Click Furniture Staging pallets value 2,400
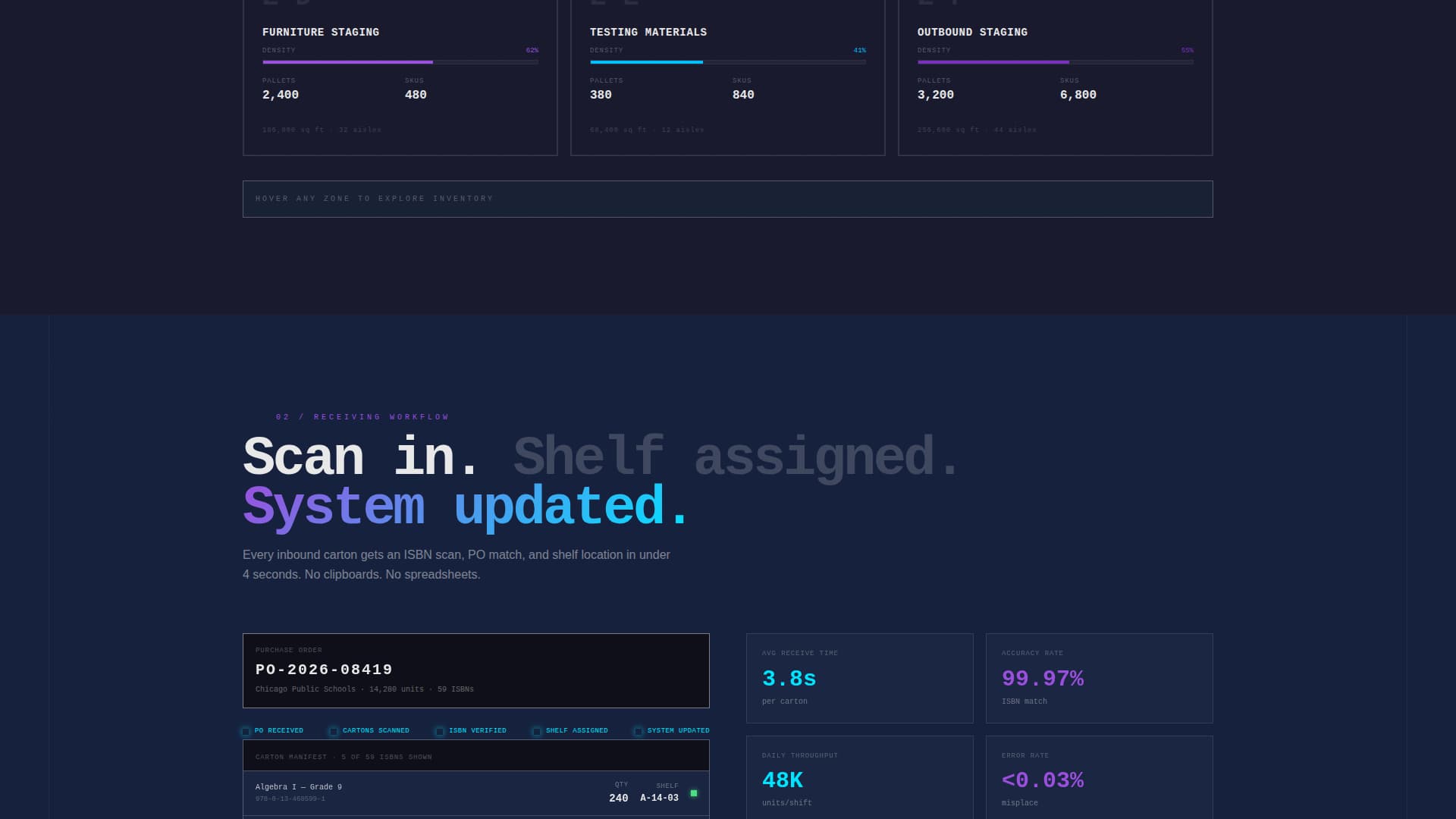Image resolution: width=1456 pixels, height=819 pixels. (281, 95)
